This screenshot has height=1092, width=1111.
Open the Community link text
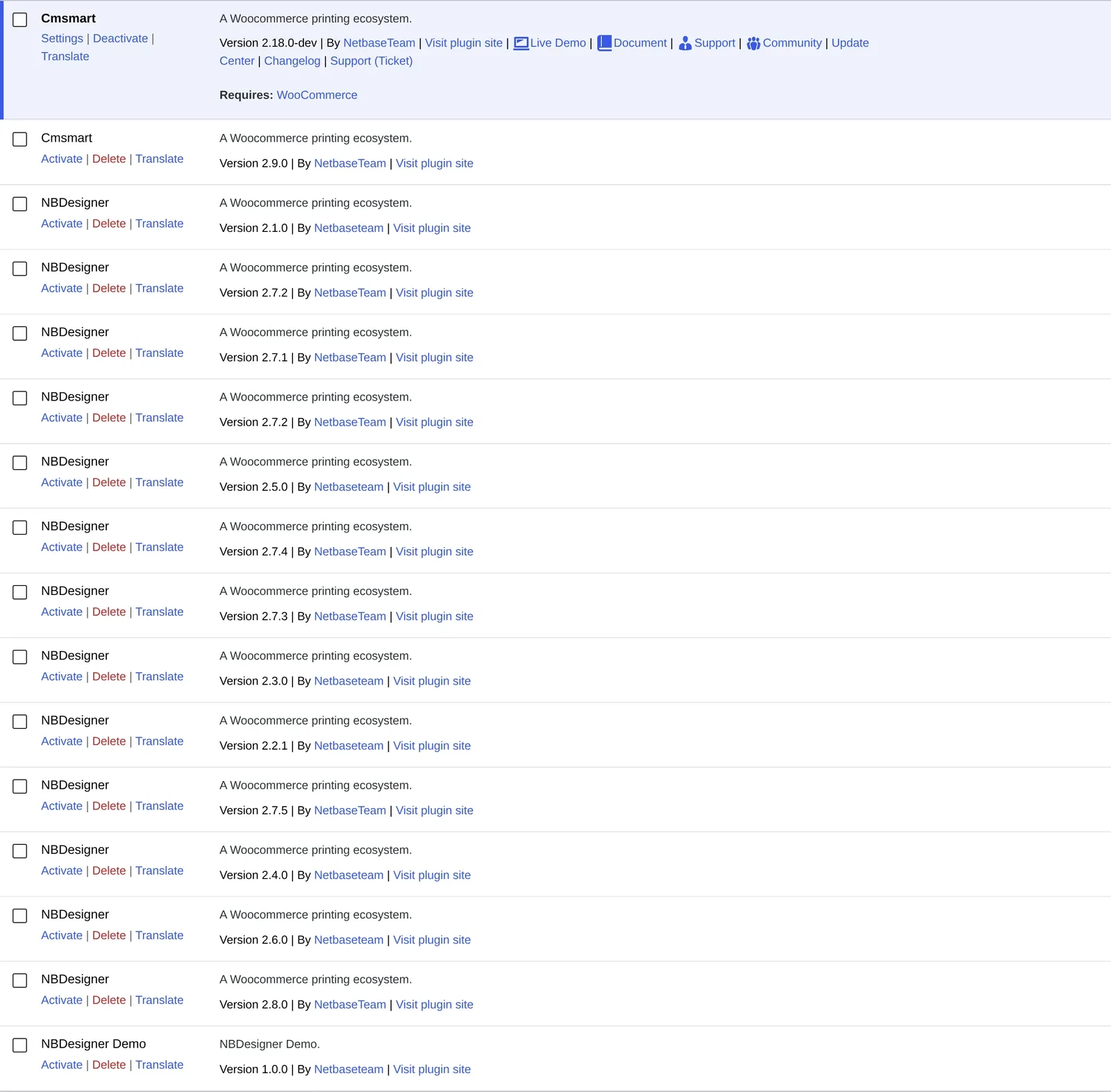pos(792,43)
